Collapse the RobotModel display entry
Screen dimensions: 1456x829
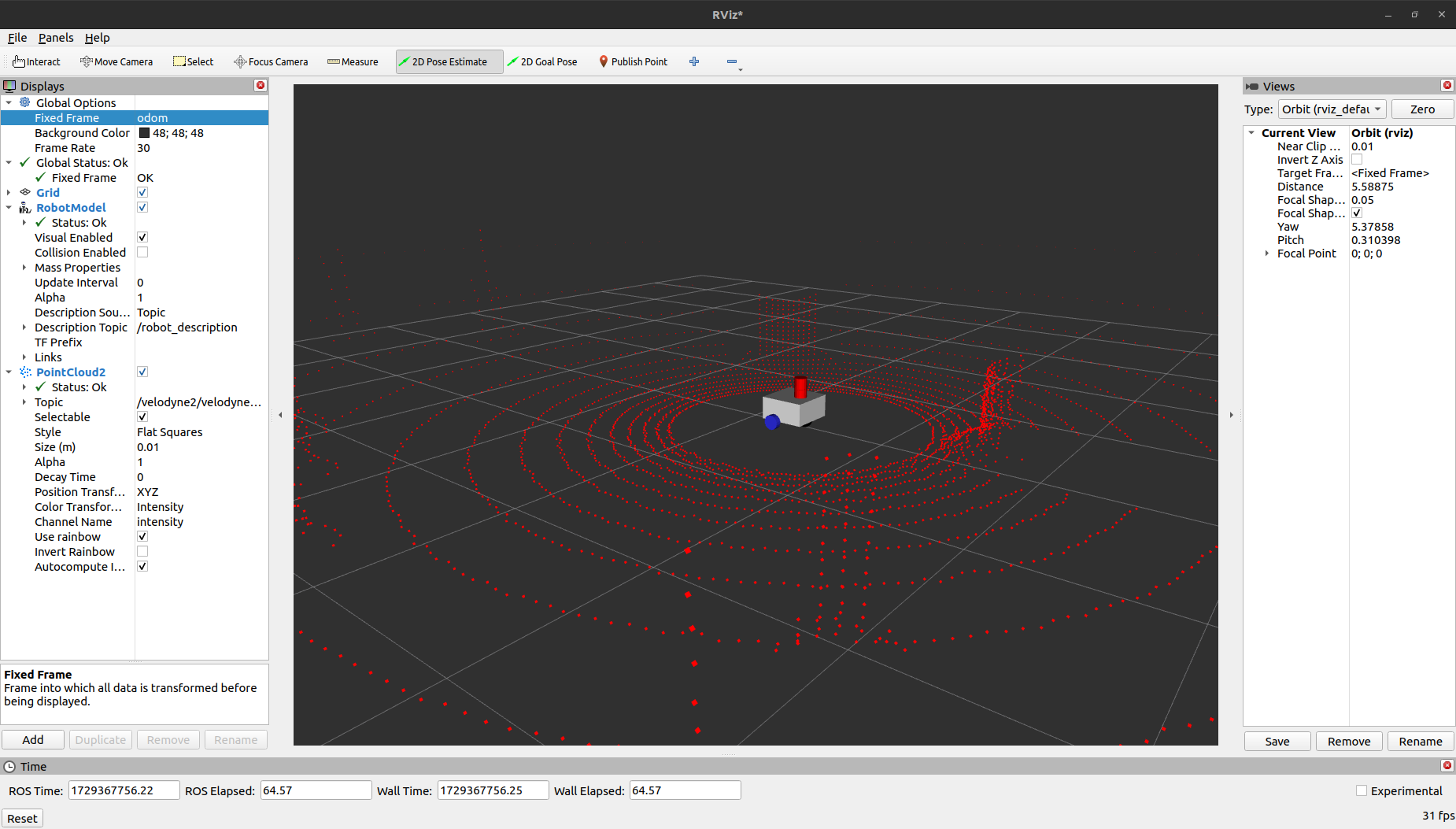(x=9, y=207)
